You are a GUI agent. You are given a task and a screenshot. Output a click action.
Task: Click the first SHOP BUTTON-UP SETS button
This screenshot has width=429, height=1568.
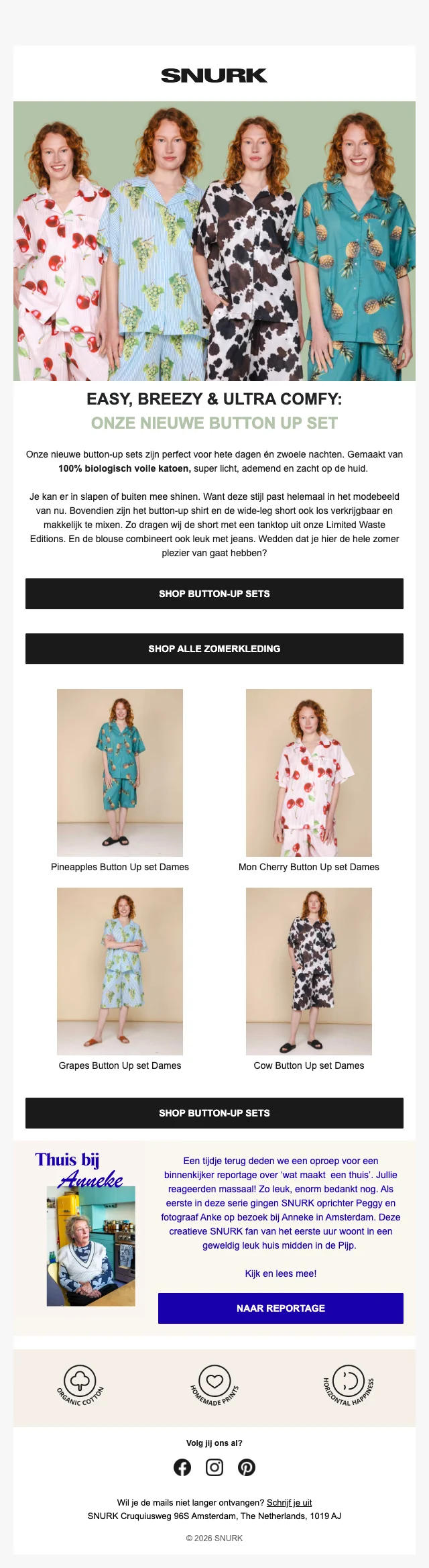pyautogui.click(x=214, y=594)
